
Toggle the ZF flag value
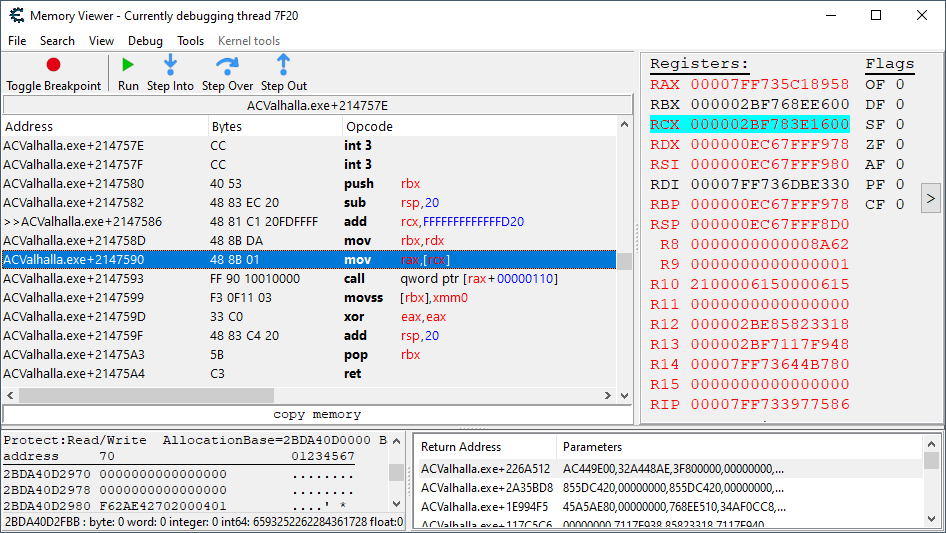(899, 145)
